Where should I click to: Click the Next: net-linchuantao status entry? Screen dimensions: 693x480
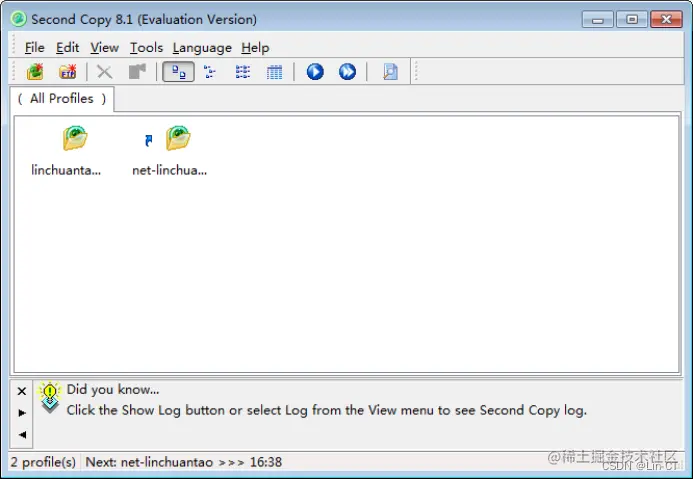(x=183, y=462)
